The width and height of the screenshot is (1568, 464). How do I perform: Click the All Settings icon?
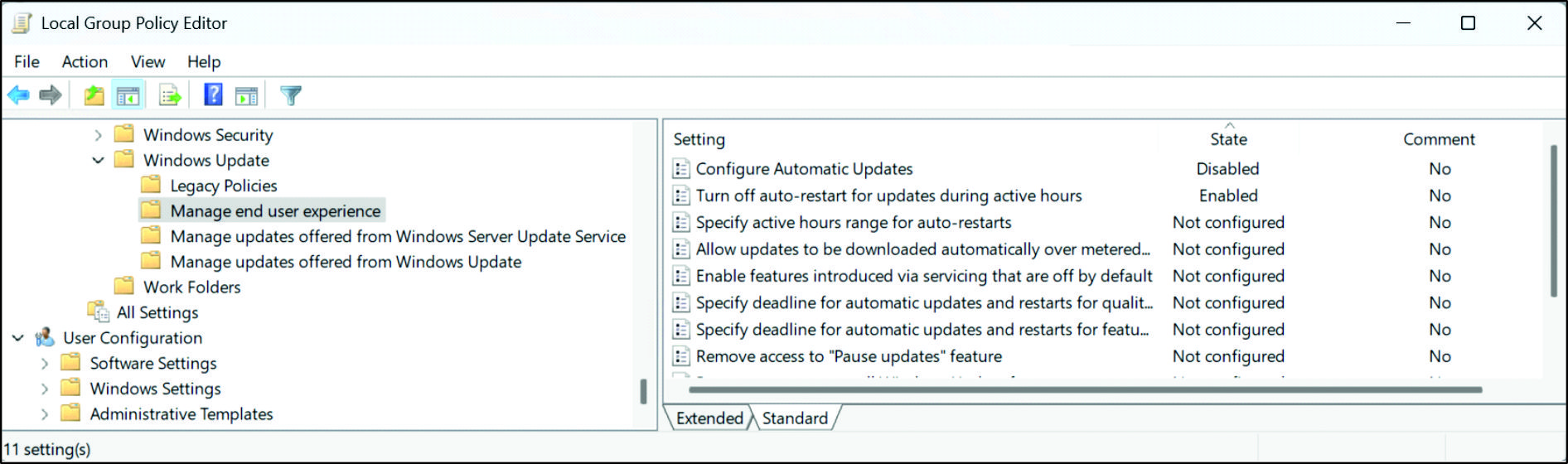coord(99,312)
